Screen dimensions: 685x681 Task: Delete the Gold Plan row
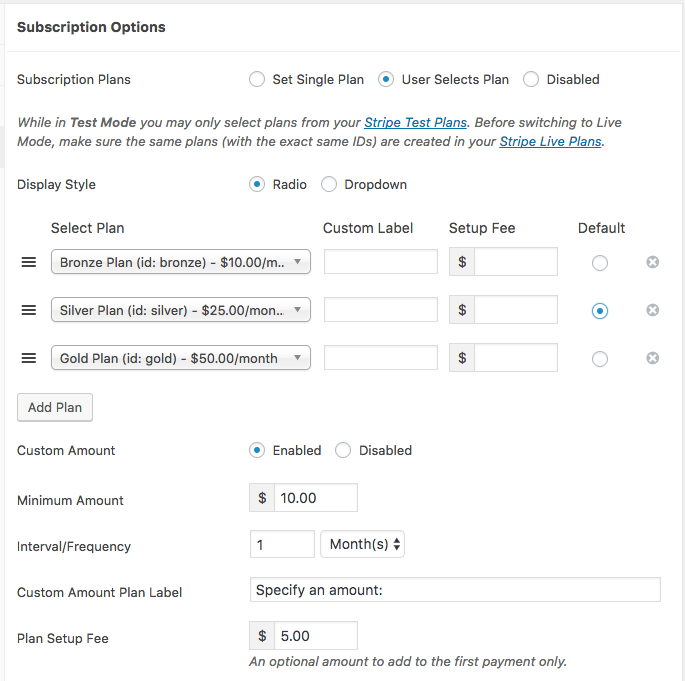tap(653, 358)
